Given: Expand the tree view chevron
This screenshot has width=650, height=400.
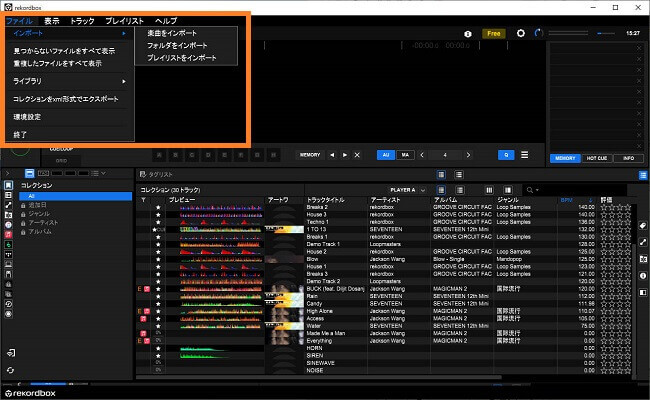Looking at the screenshot, I should click(x=7, y=173).
